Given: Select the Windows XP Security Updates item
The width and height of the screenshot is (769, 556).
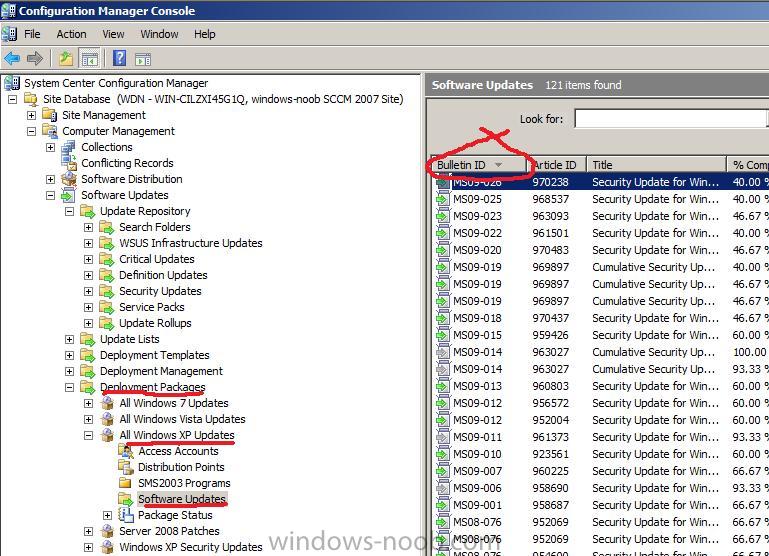Looking at the screenshot, I should point(191,547).
